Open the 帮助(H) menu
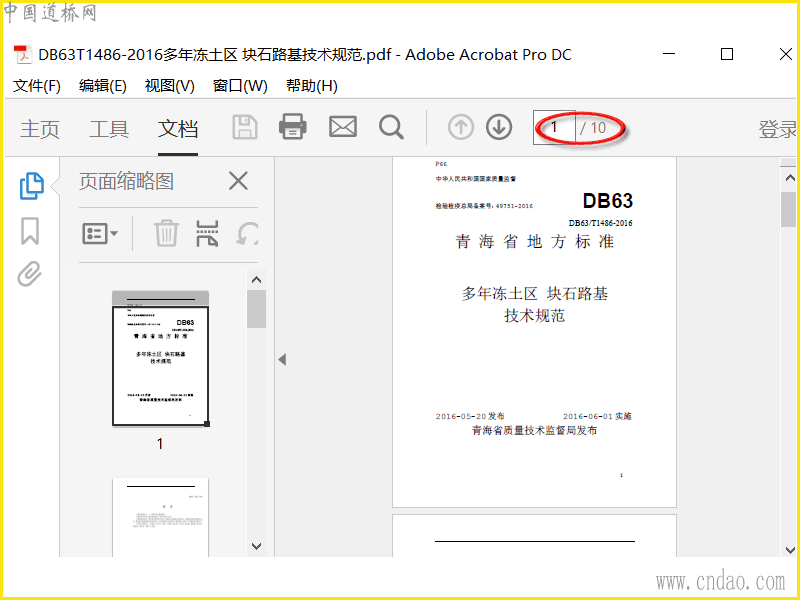 pyautogui.click(x=312, y=86)
